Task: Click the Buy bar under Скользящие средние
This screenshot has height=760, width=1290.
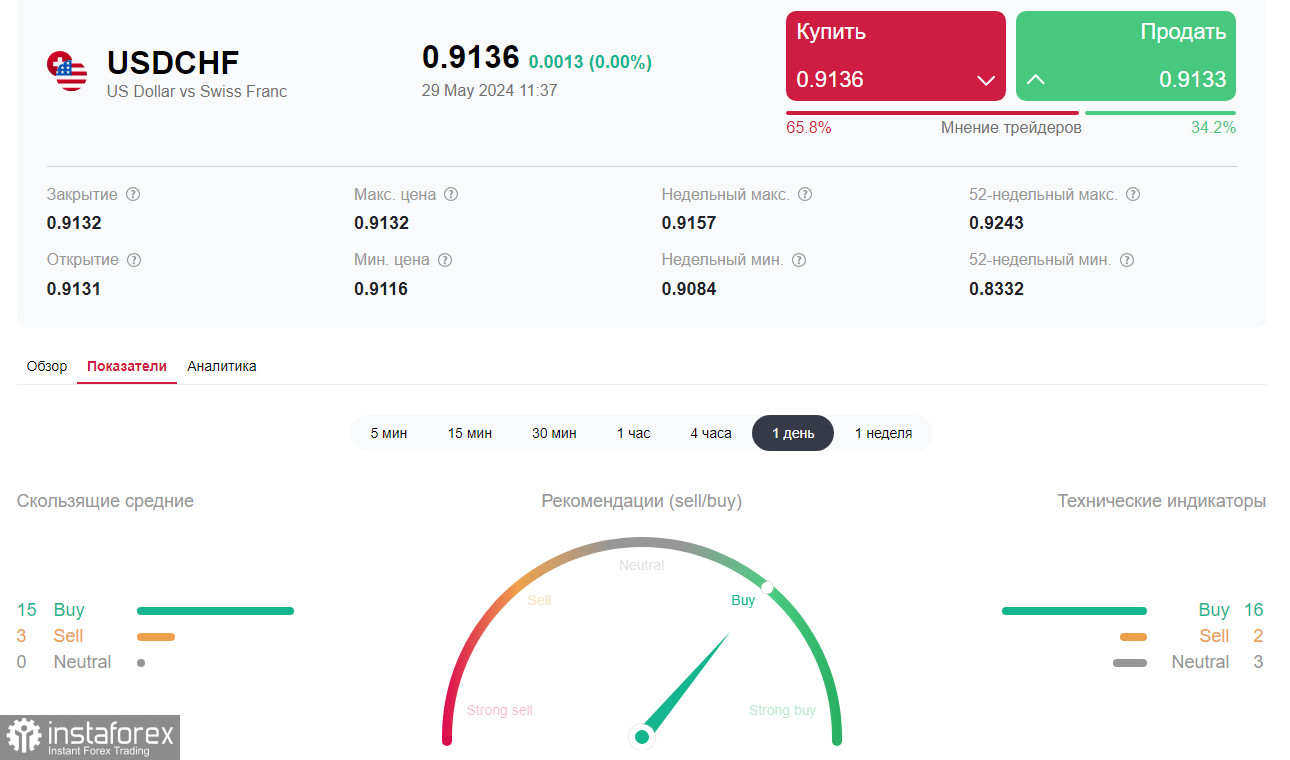Action: [215, 610]
